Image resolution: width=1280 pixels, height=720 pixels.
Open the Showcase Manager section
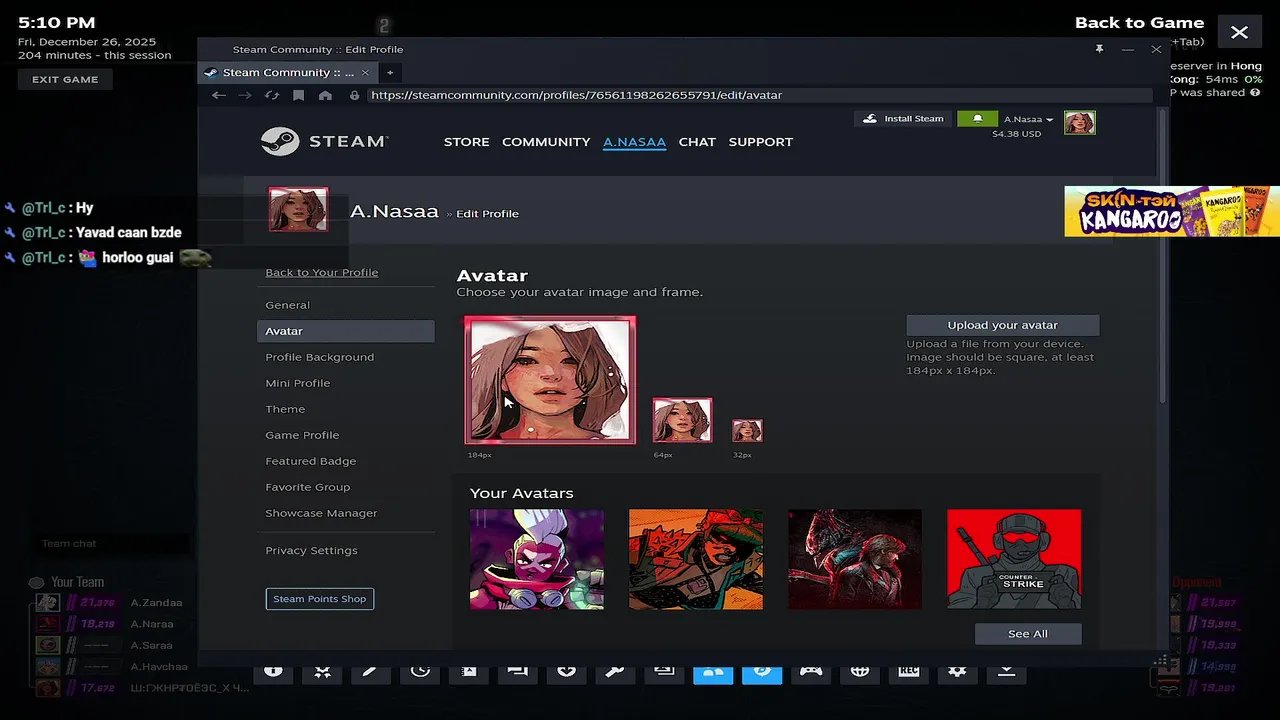coord(346,513)
